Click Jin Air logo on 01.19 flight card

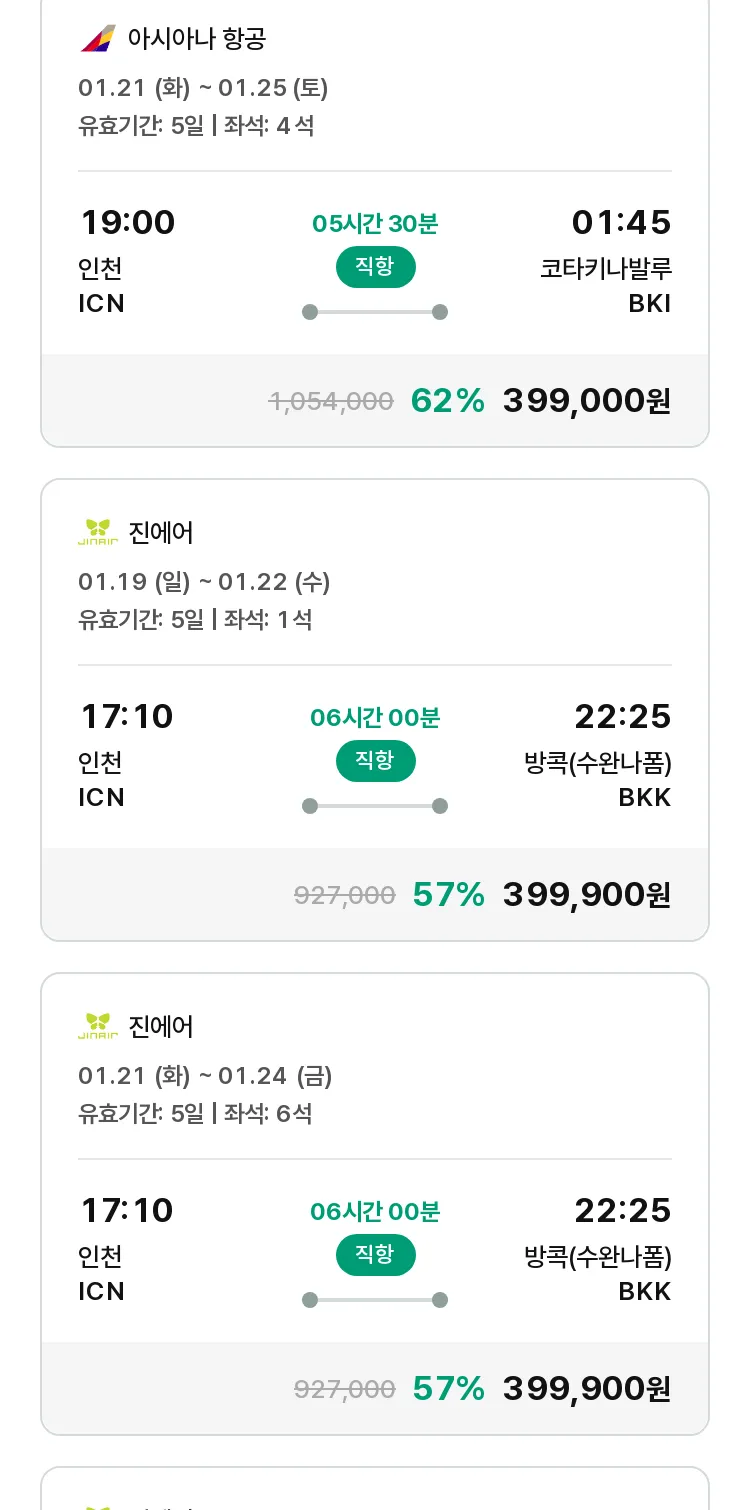coord(98,532)
